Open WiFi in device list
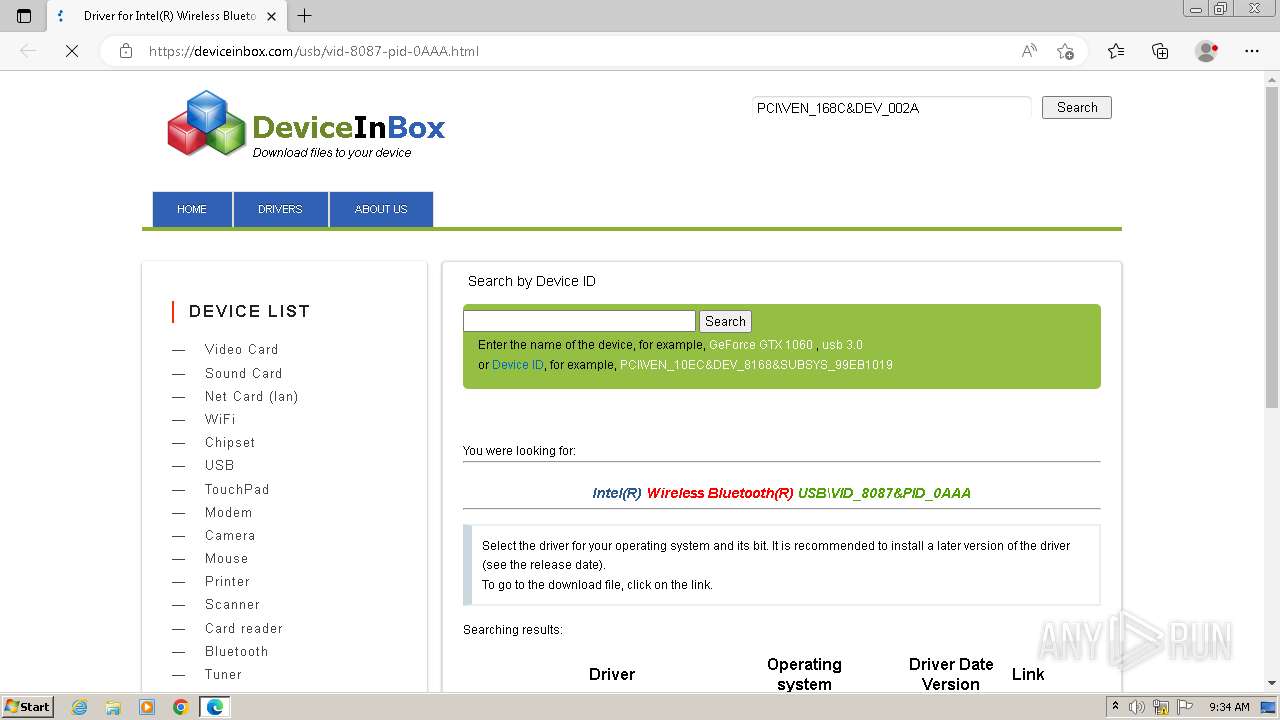This screenshot has height=720, width=1280. click(x=220, y=419)
